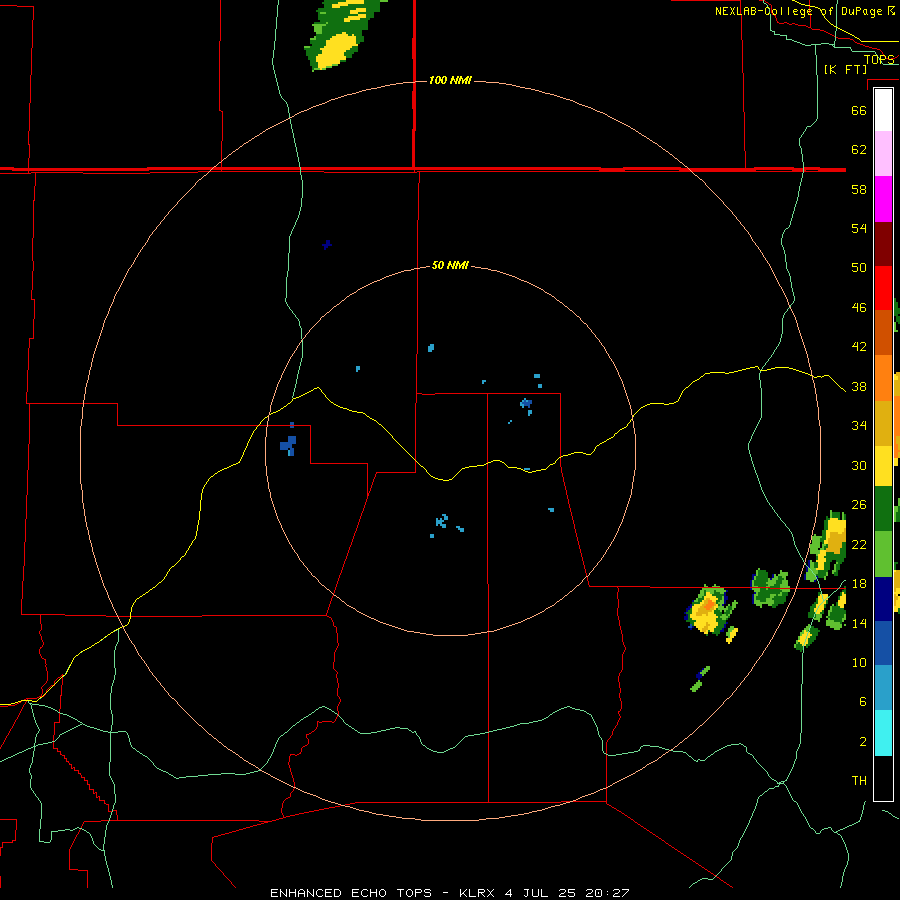Pick the cyan swatch in the legend

click(883, 732)
